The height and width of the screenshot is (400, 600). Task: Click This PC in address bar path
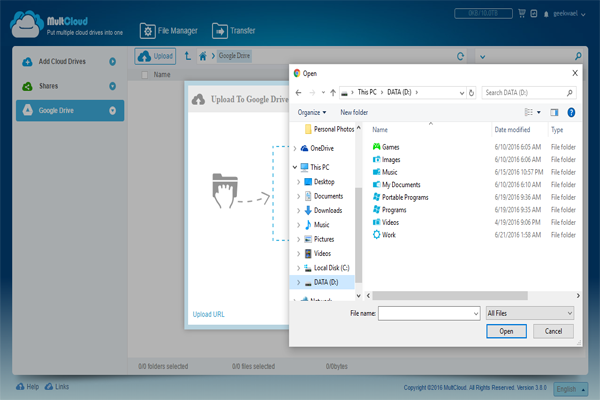tap(367, 92)
